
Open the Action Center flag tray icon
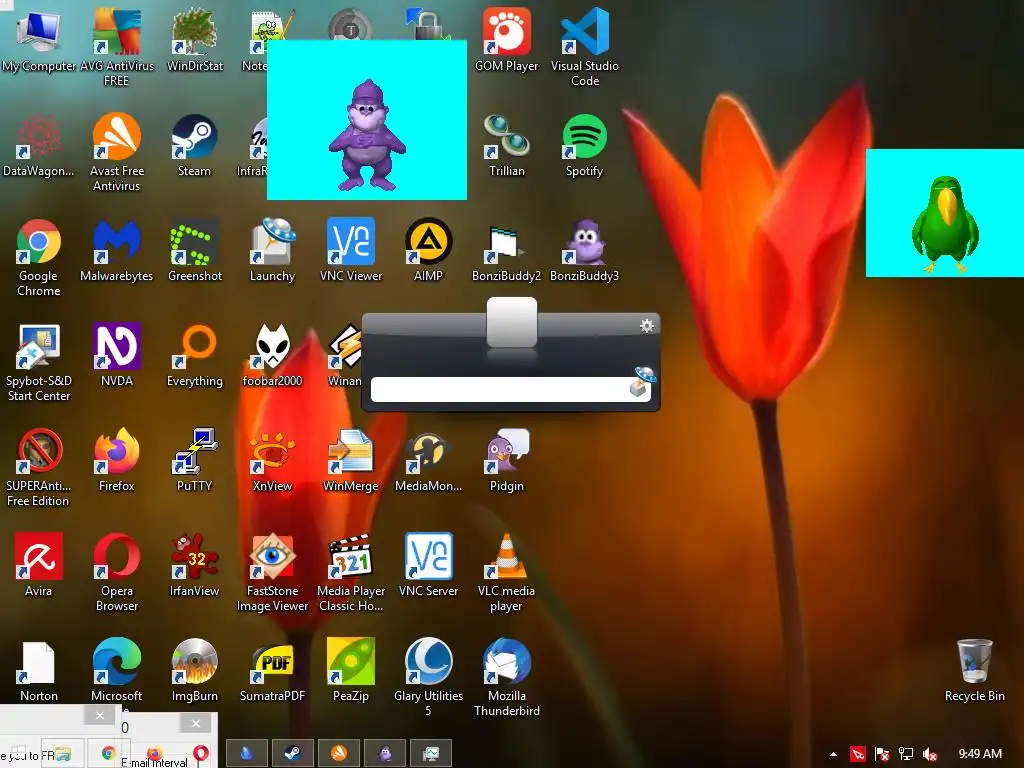pyautogui.click(x=882, y=754)
